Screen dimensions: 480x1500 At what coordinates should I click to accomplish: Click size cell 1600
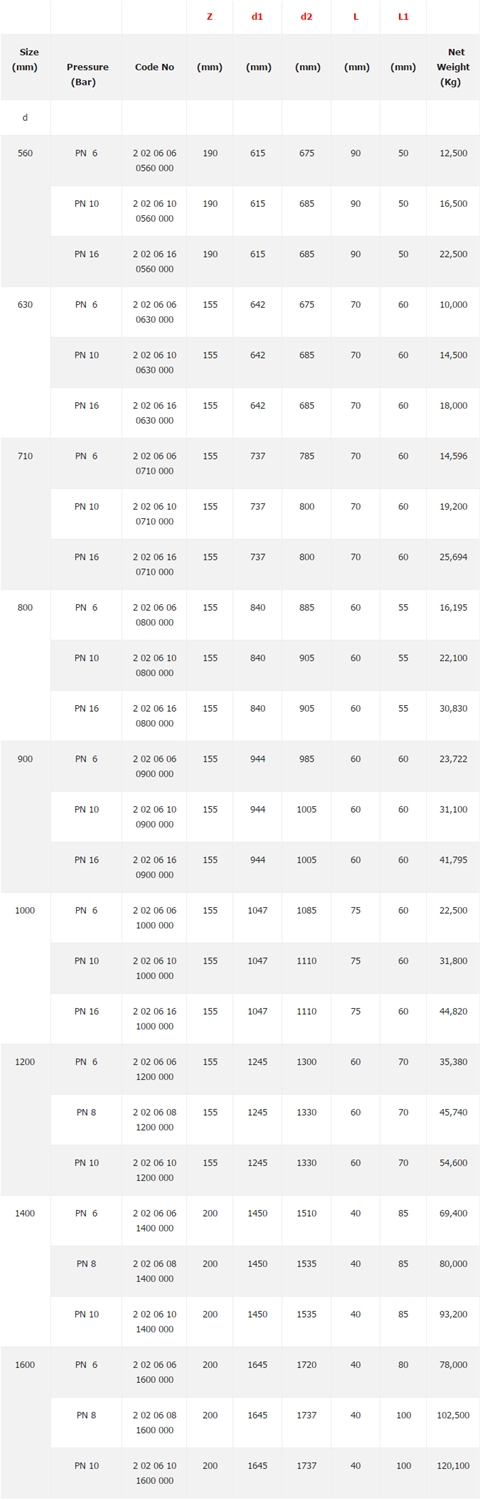[25, 1364]
